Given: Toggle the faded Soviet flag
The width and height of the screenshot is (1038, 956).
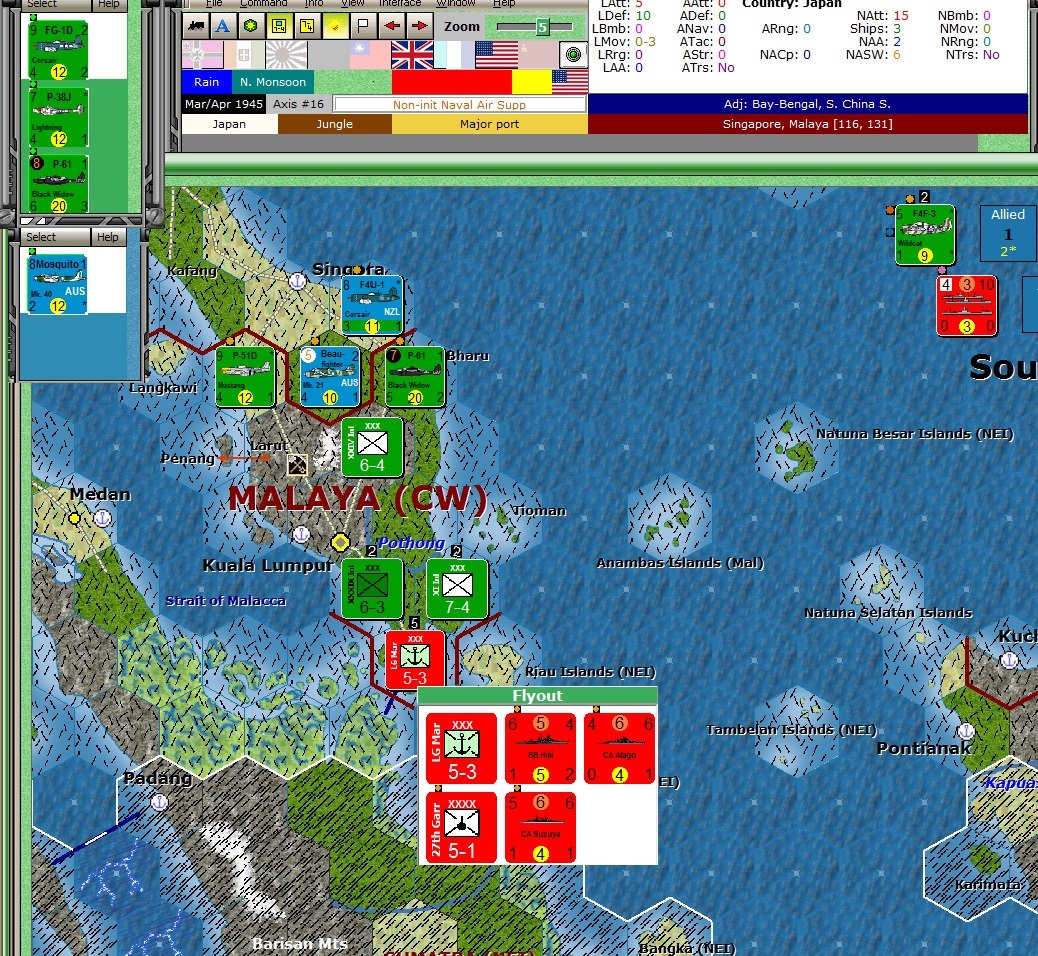Looking at the screenshot, I should coord(538,55).
